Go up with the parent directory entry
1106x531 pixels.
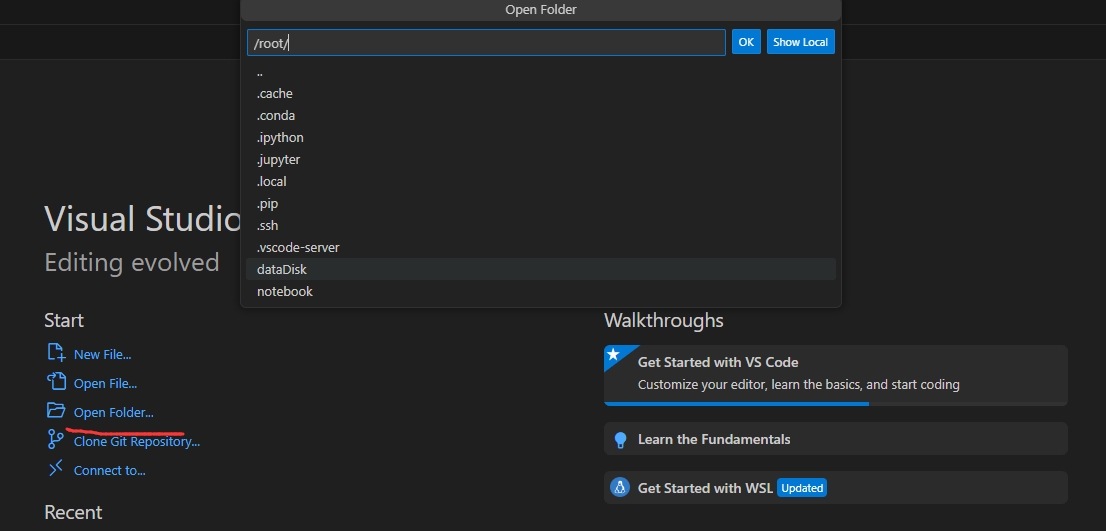click(x=260, y=72)
